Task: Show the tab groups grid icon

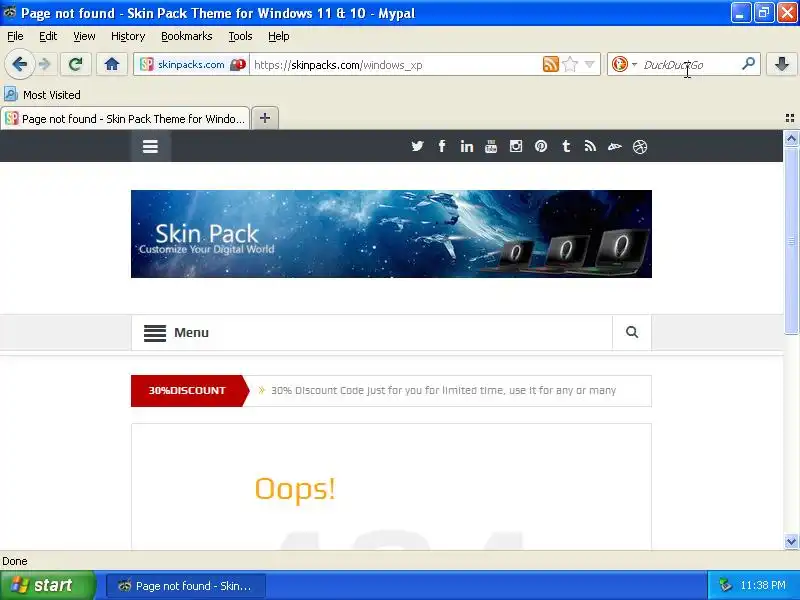Action: click(790, 118)
